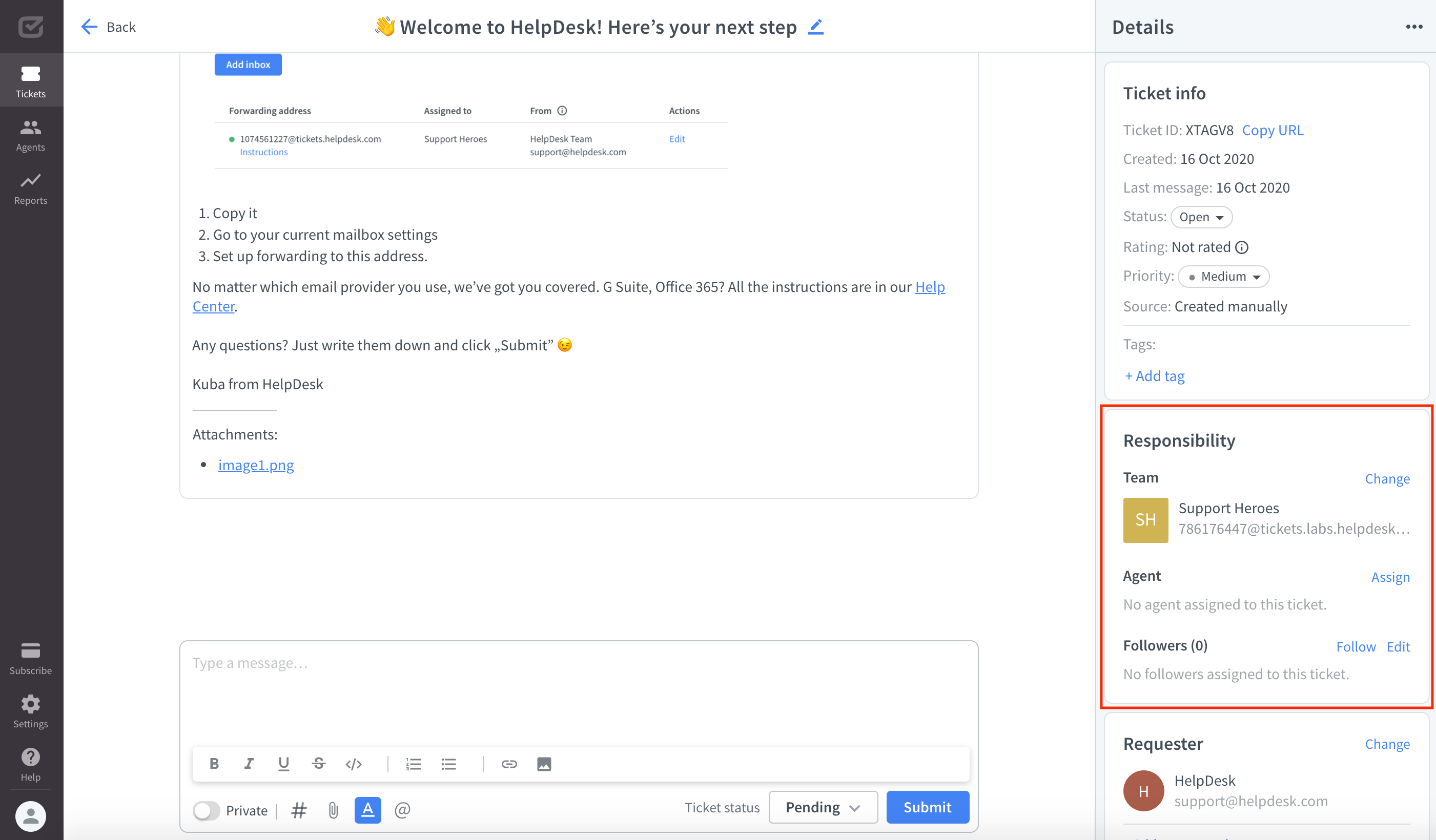Screen dimensions: 1436x840
Task: Open the Status Open dropdown
Action: [x=1201, y=217]
